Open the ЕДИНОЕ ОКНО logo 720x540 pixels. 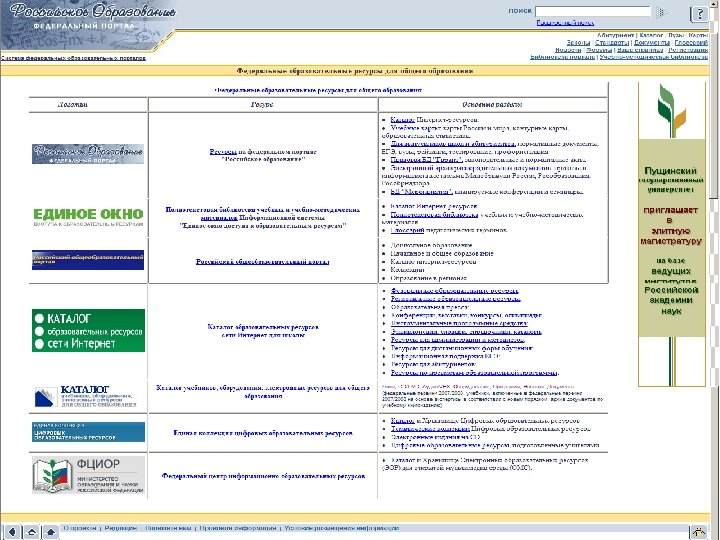point(88,217)
